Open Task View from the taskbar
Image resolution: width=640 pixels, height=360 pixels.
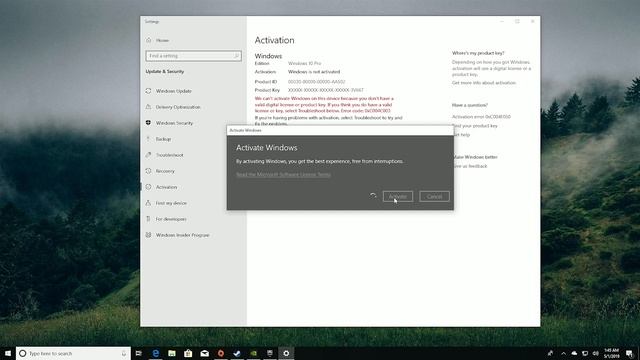139,353
